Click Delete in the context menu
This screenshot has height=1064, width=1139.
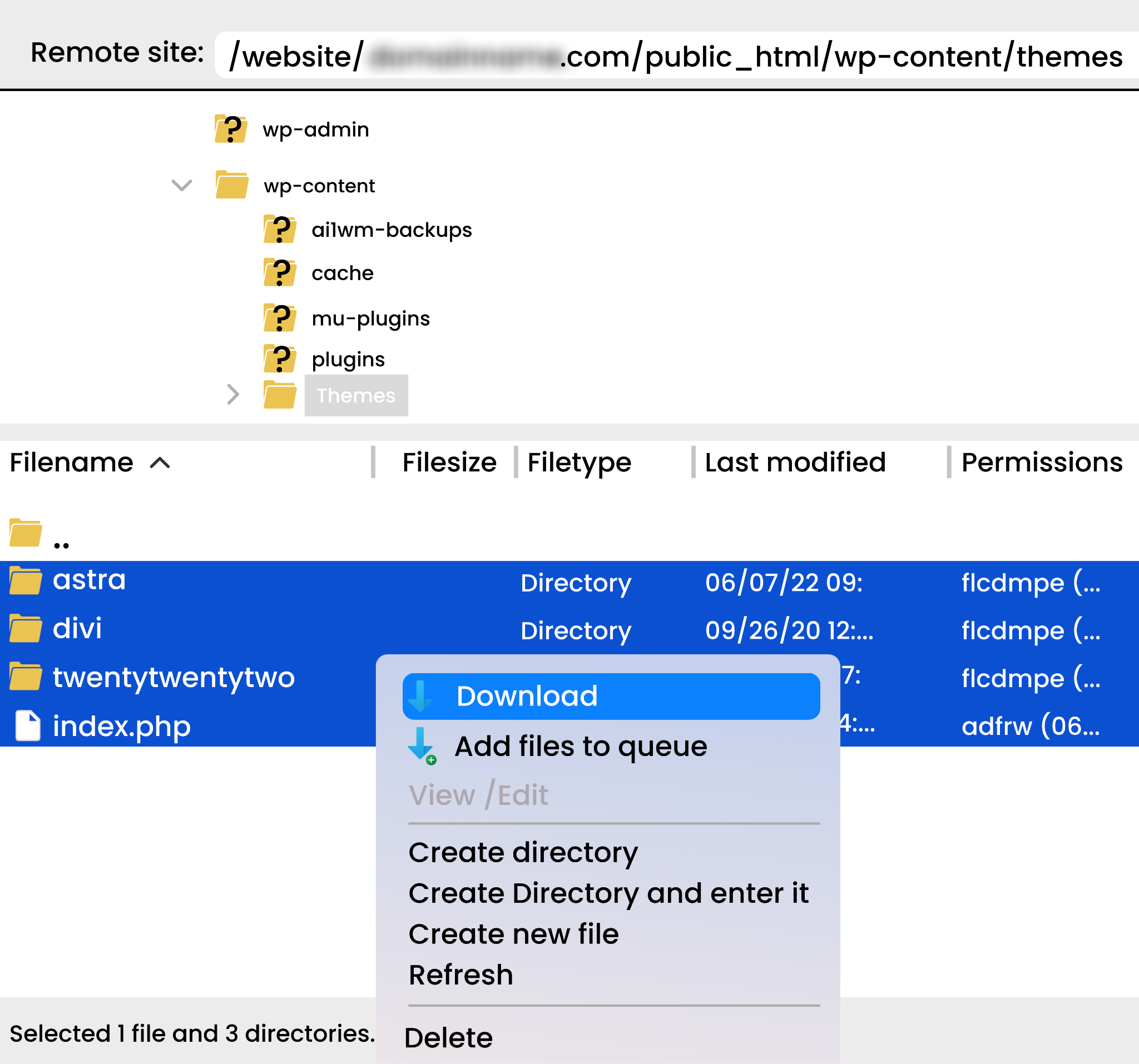448,1038
